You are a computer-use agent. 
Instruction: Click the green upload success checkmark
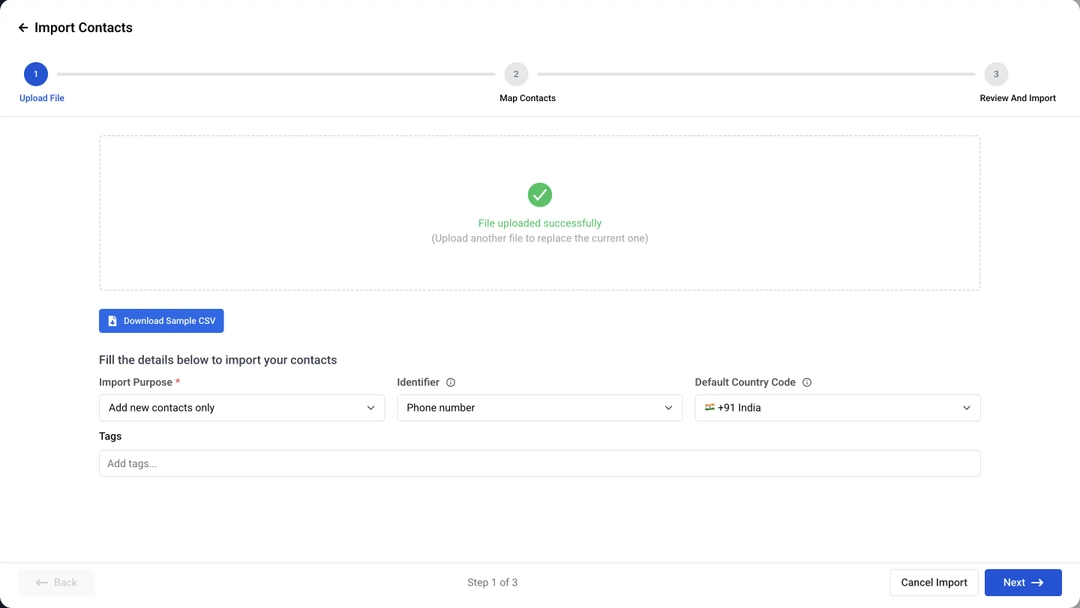click(x=539, y=195)
